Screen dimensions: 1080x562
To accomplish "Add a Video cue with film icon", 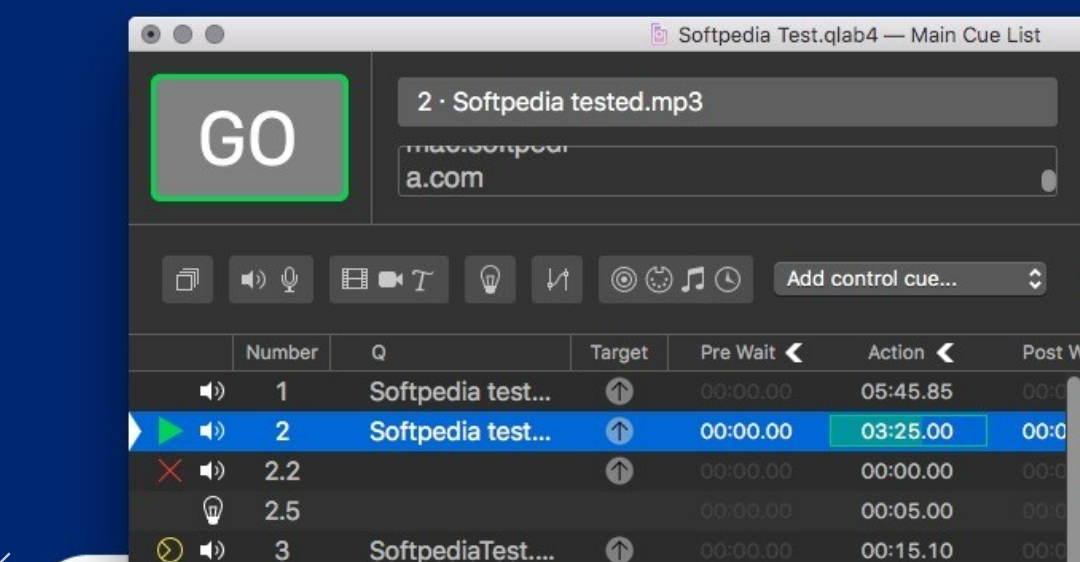I will coord(355,279).
